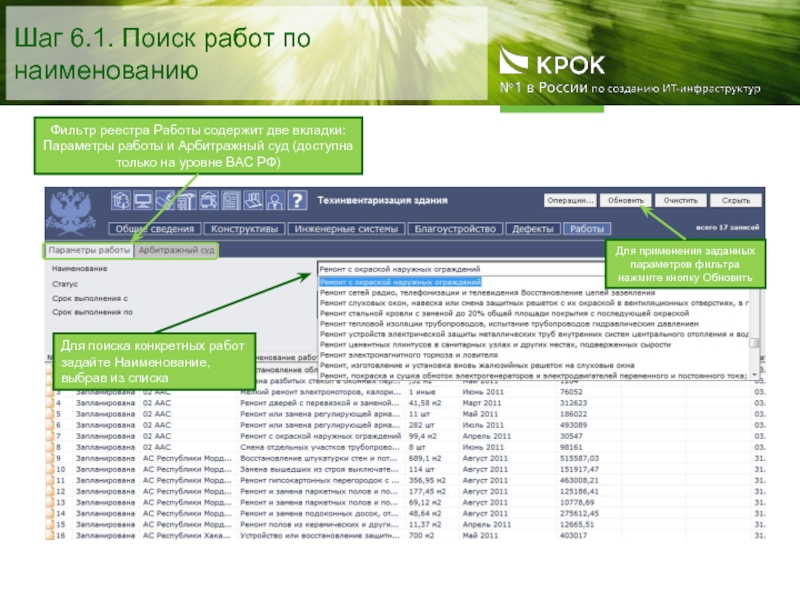Select 'Ремонт, изготовление и установка' jalousie option
The height and width of the screenshot is (600, 800).
coord(477,365)
